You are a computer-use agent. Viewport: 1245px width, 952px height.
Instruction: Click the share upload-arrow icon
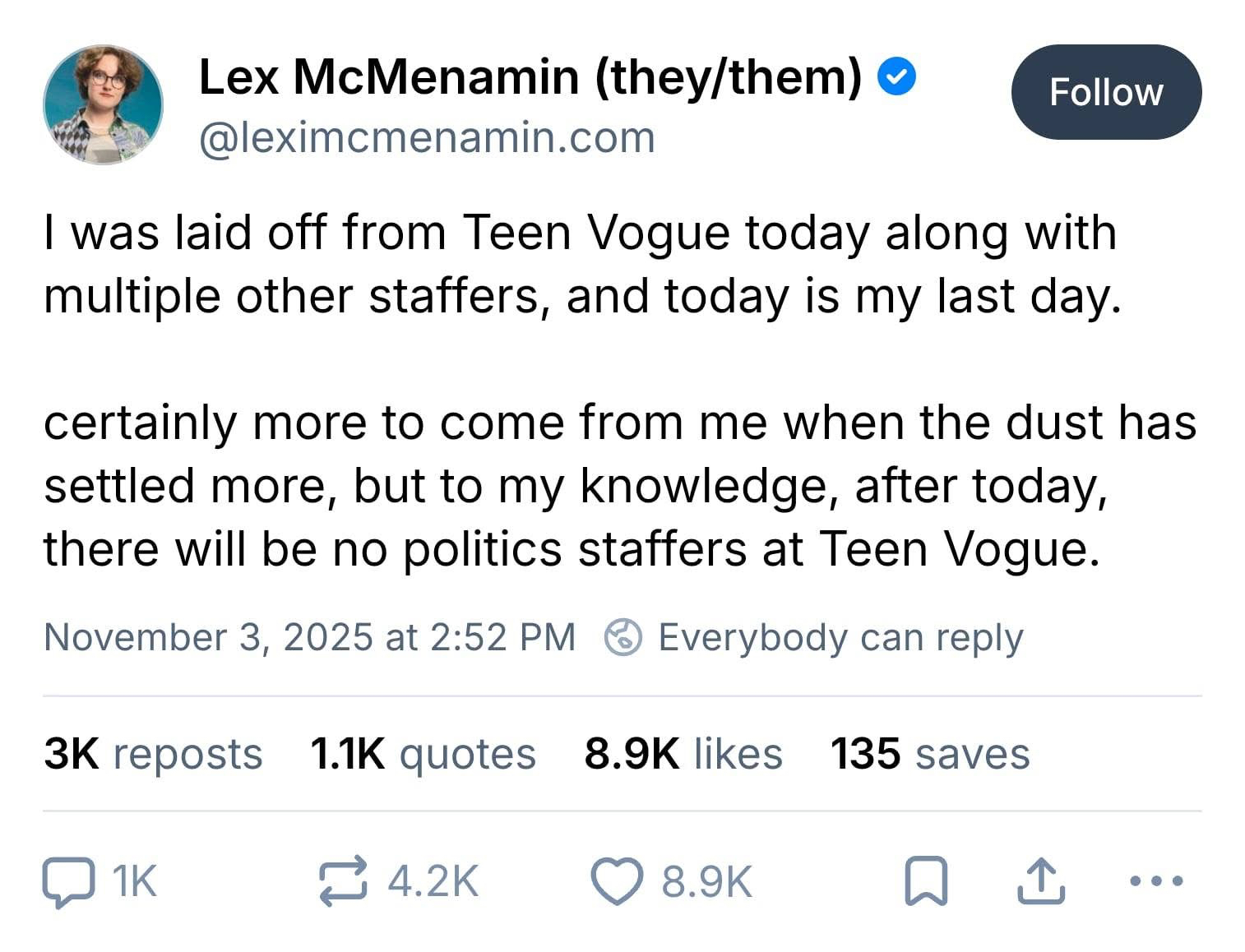pyautogui.click(x=1041, y=882)
